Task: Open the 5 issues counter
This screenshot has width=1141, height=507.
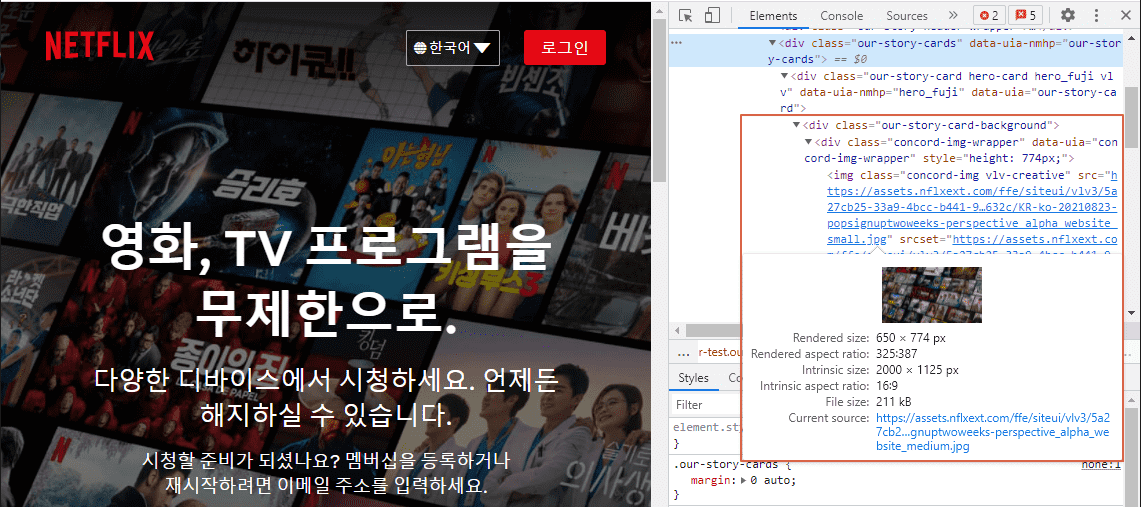Action: [1027, 15]
